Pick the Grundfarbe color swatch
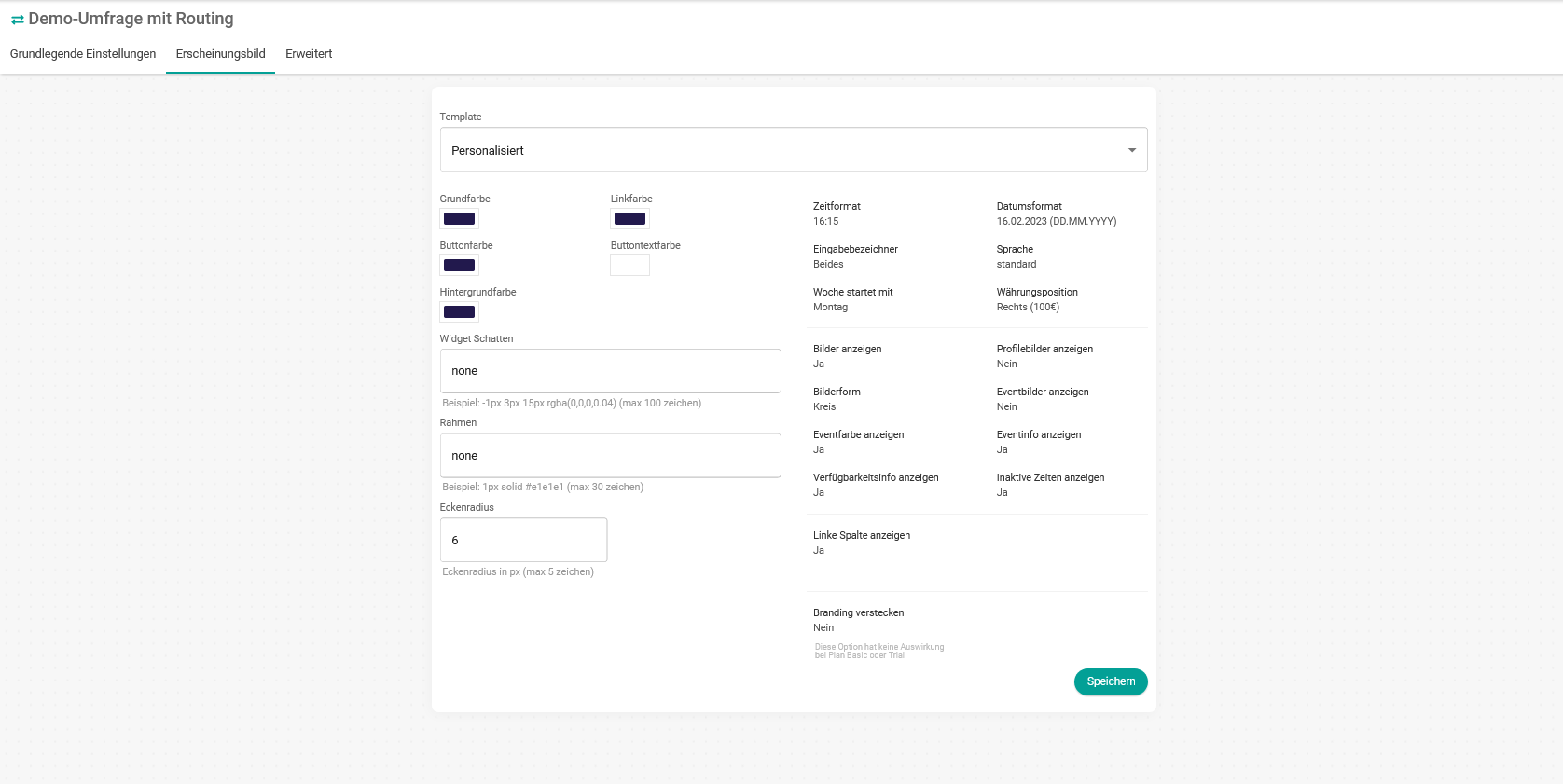Viewport: 1563px width, 784px height. [459, 219]
